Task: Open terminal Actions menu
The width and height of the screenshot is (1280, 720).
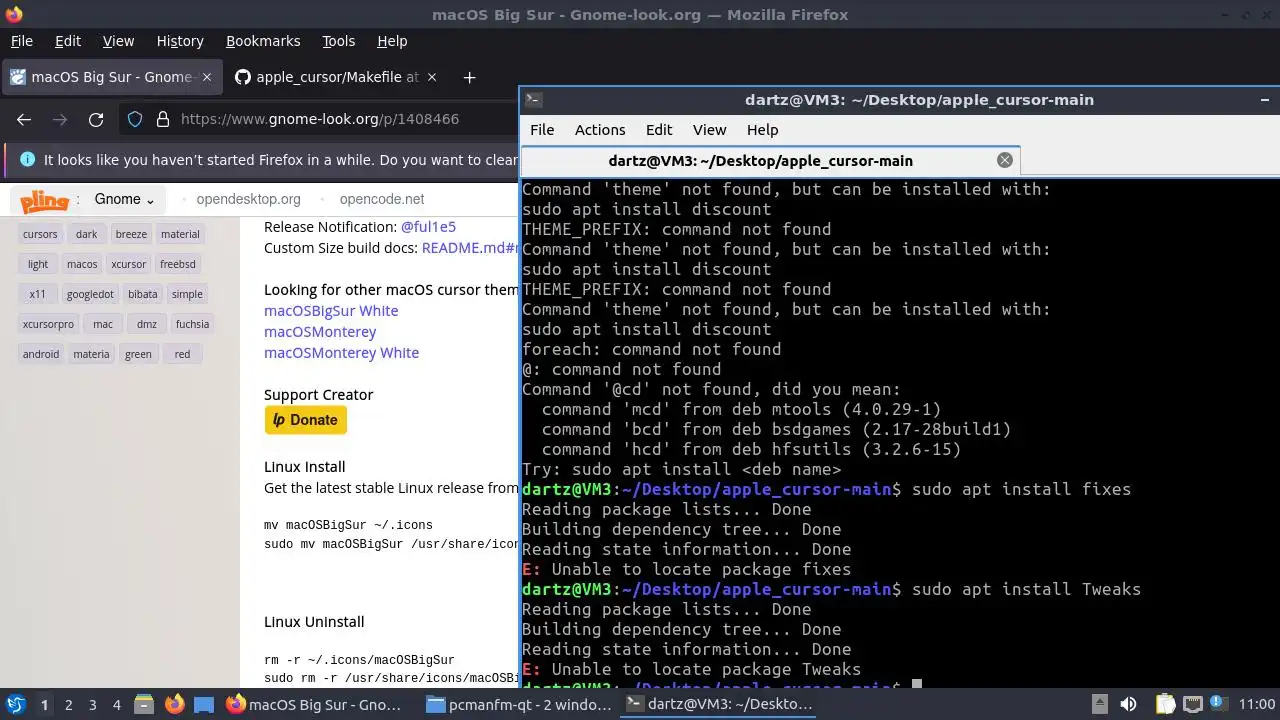Action: (x=600, y=130)
